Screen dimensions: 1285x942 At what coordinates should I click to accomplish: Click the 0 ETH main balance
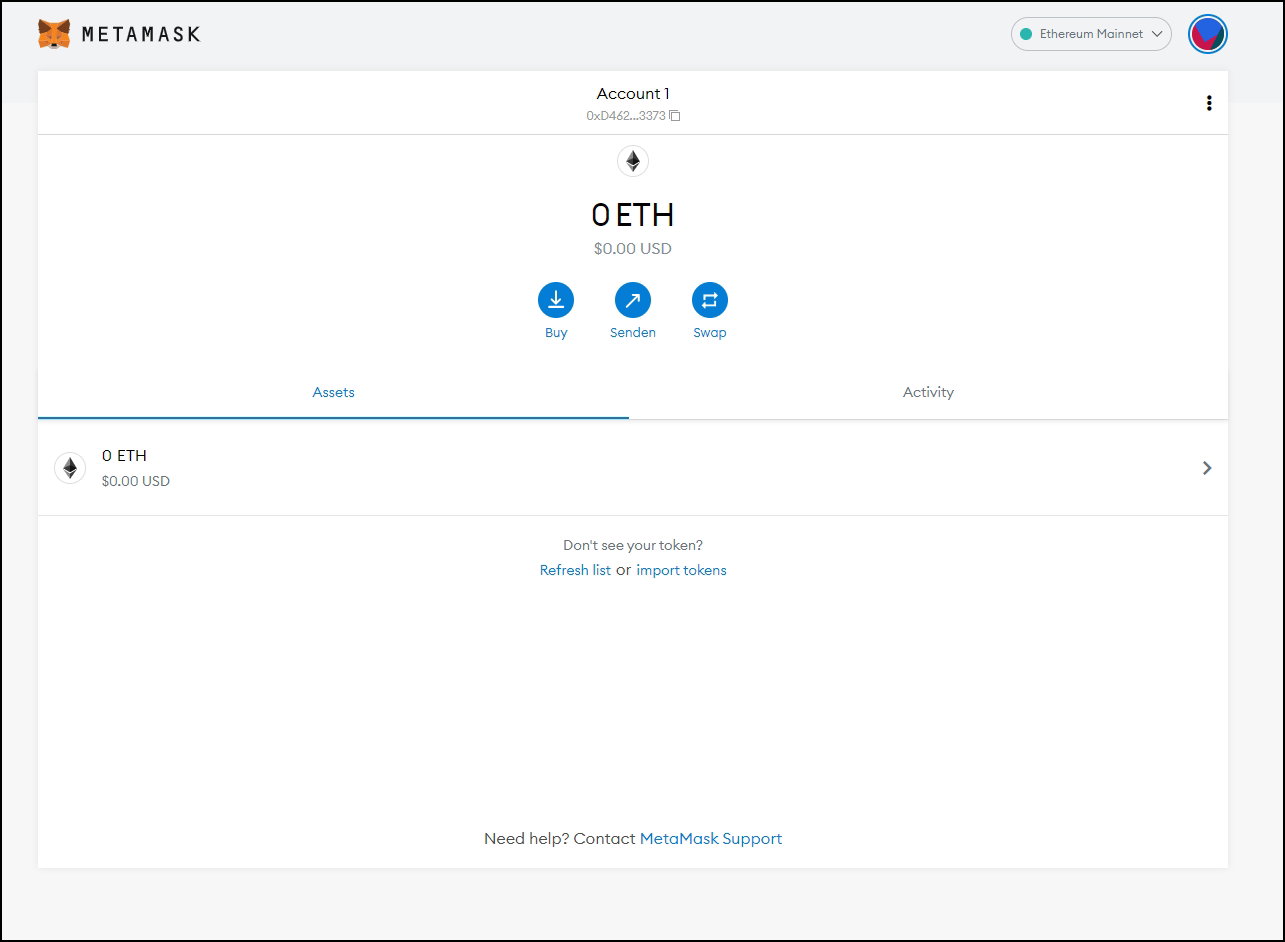(x=633, y=215)
